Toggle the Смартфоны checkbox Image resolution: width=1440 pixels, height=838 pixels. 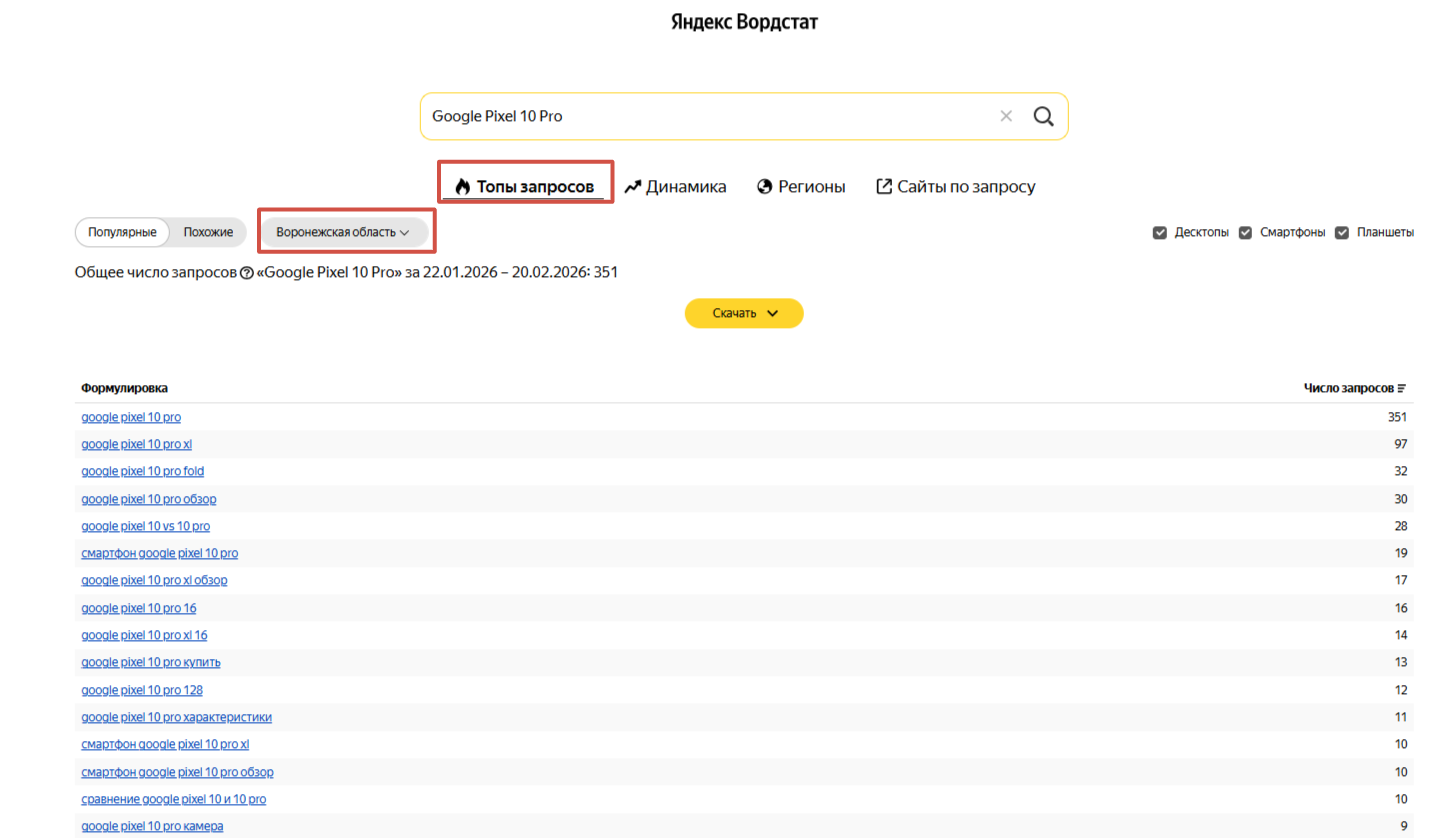1246,233
